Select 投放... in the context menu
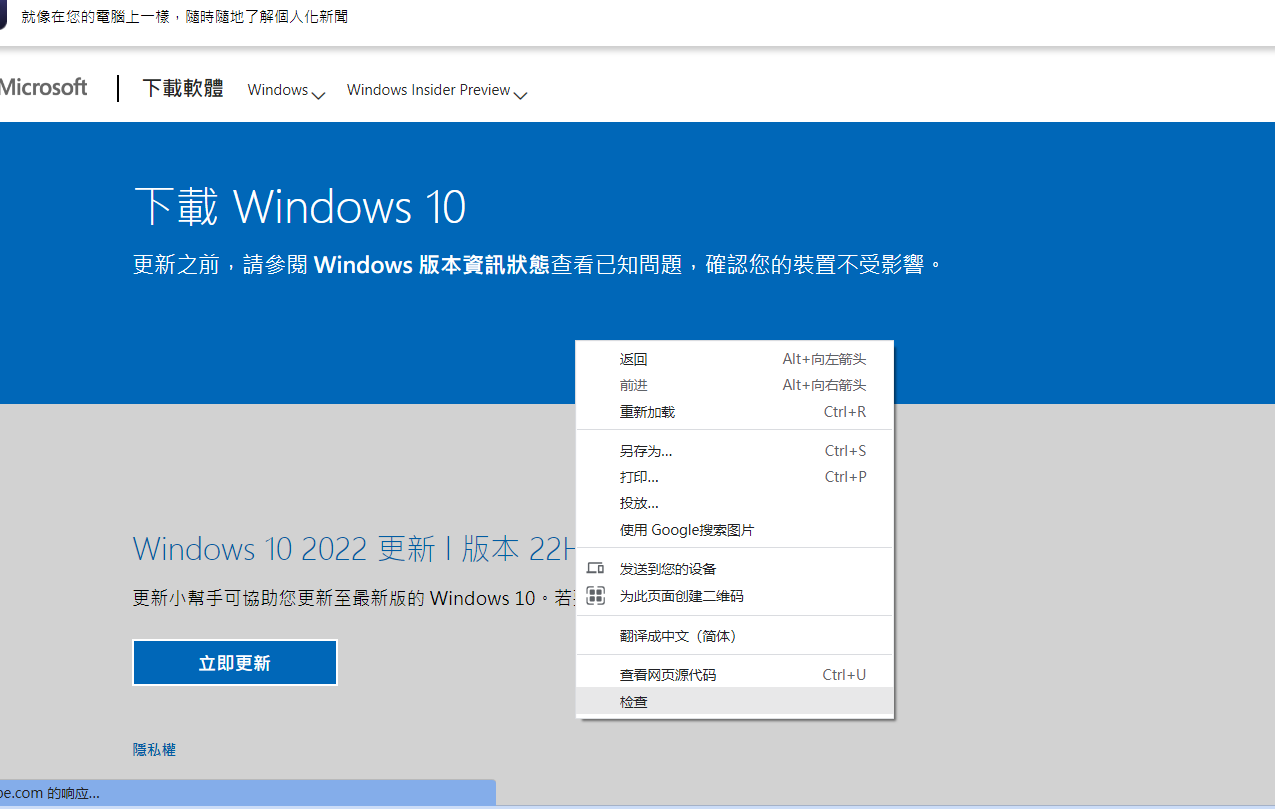This screenshot has width=1275, height=809. 735,503
